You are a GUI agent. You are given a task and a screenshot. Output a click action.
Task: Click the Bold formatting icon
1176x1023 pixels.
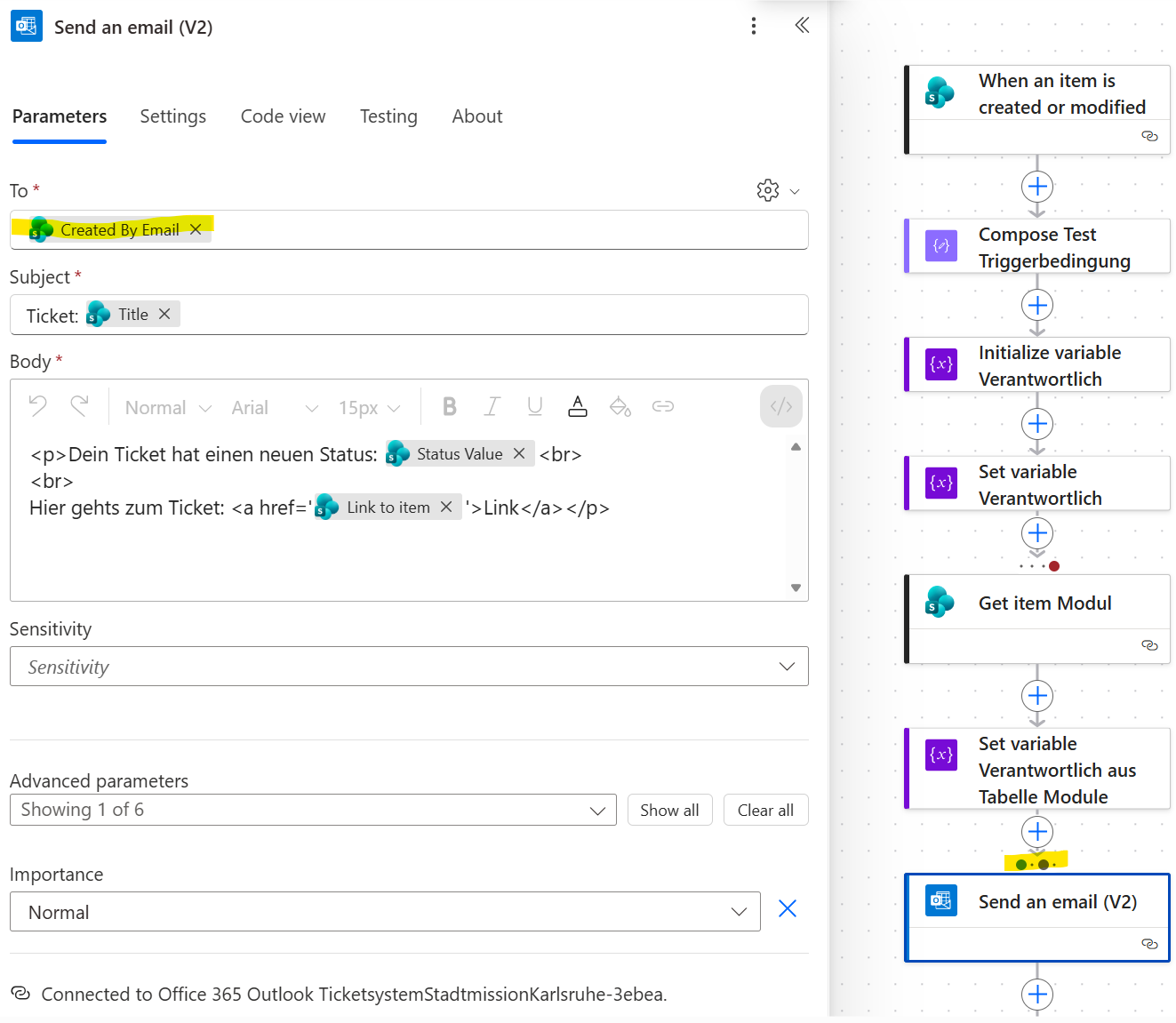click(x=450, y=407)
